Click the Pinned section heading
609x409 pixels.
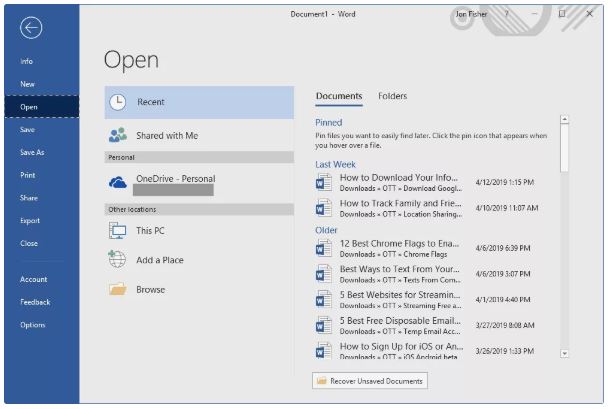329,122
